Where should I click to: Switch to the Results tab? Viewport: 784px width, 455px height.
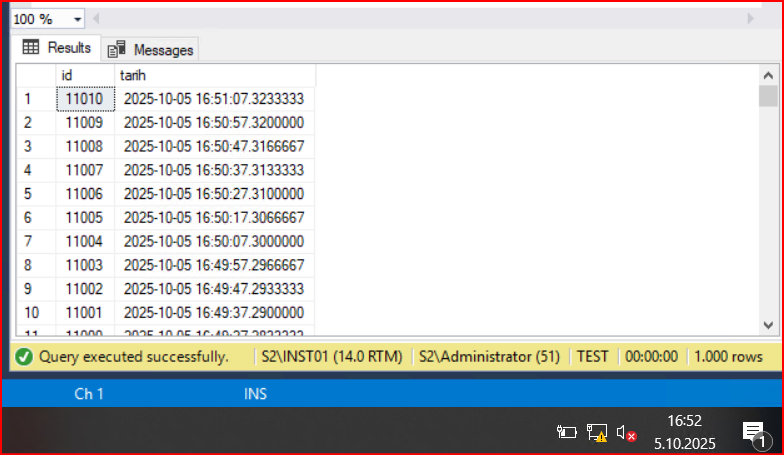coord(57,47)
